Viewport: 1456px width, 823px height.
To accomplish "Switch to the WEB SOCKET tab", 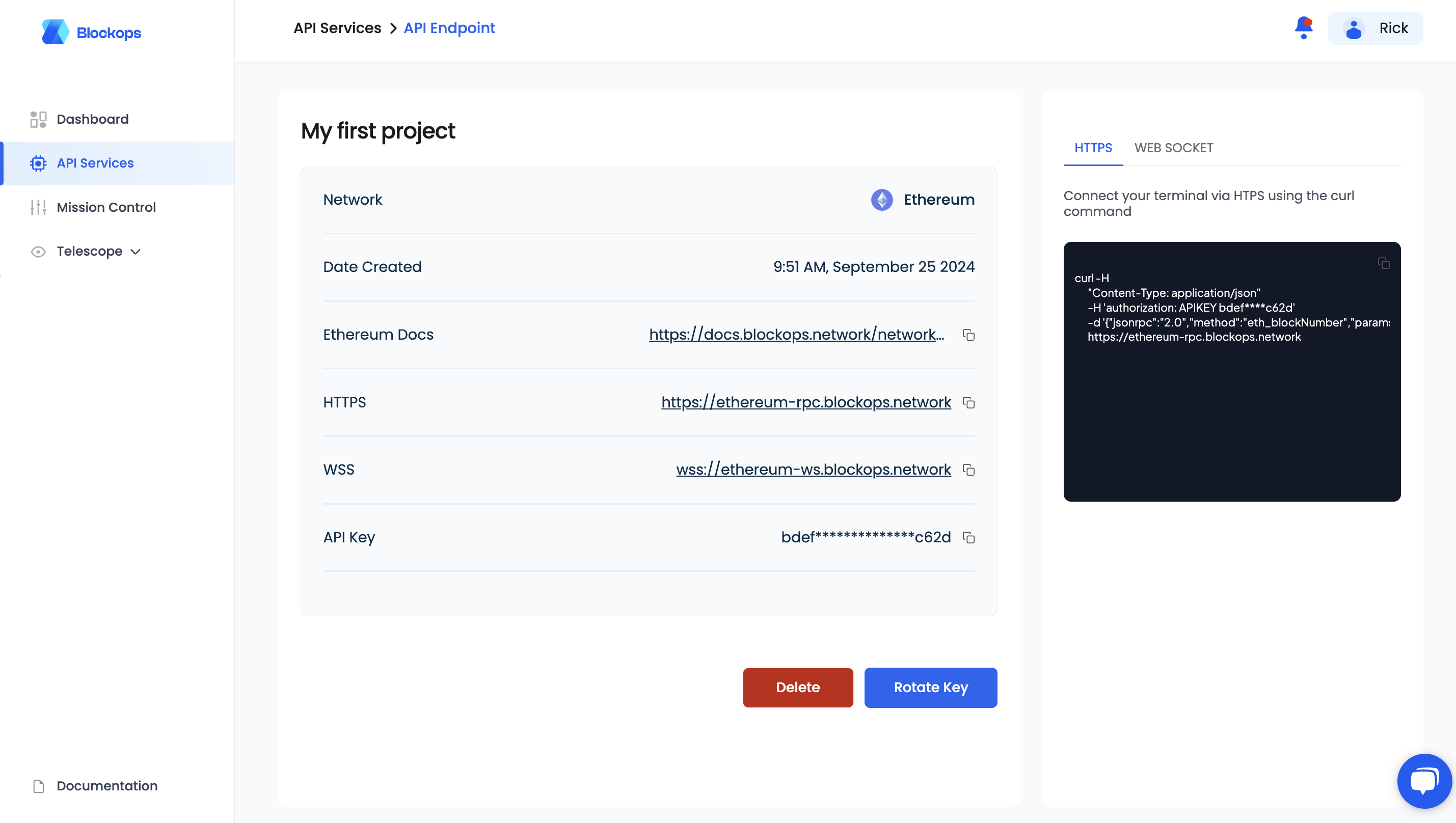I will pyautogui.click(x=1173, y=148).
